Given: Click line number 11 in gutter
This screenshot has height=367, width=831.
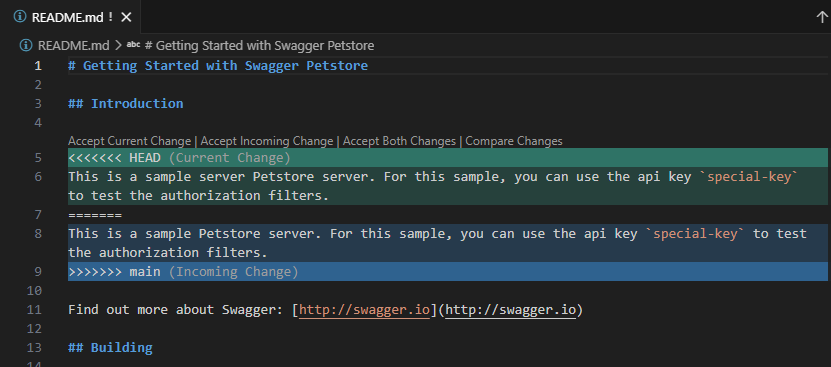Looking at the screenshot, I should tap(34, 310).
